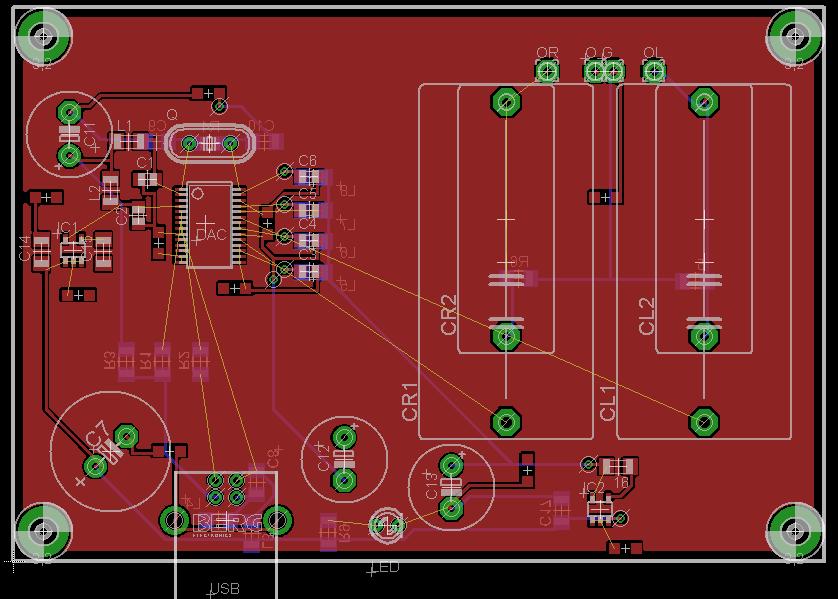Select the upper pad of capacitor C13
838x599 pixels.
point(452,466)
